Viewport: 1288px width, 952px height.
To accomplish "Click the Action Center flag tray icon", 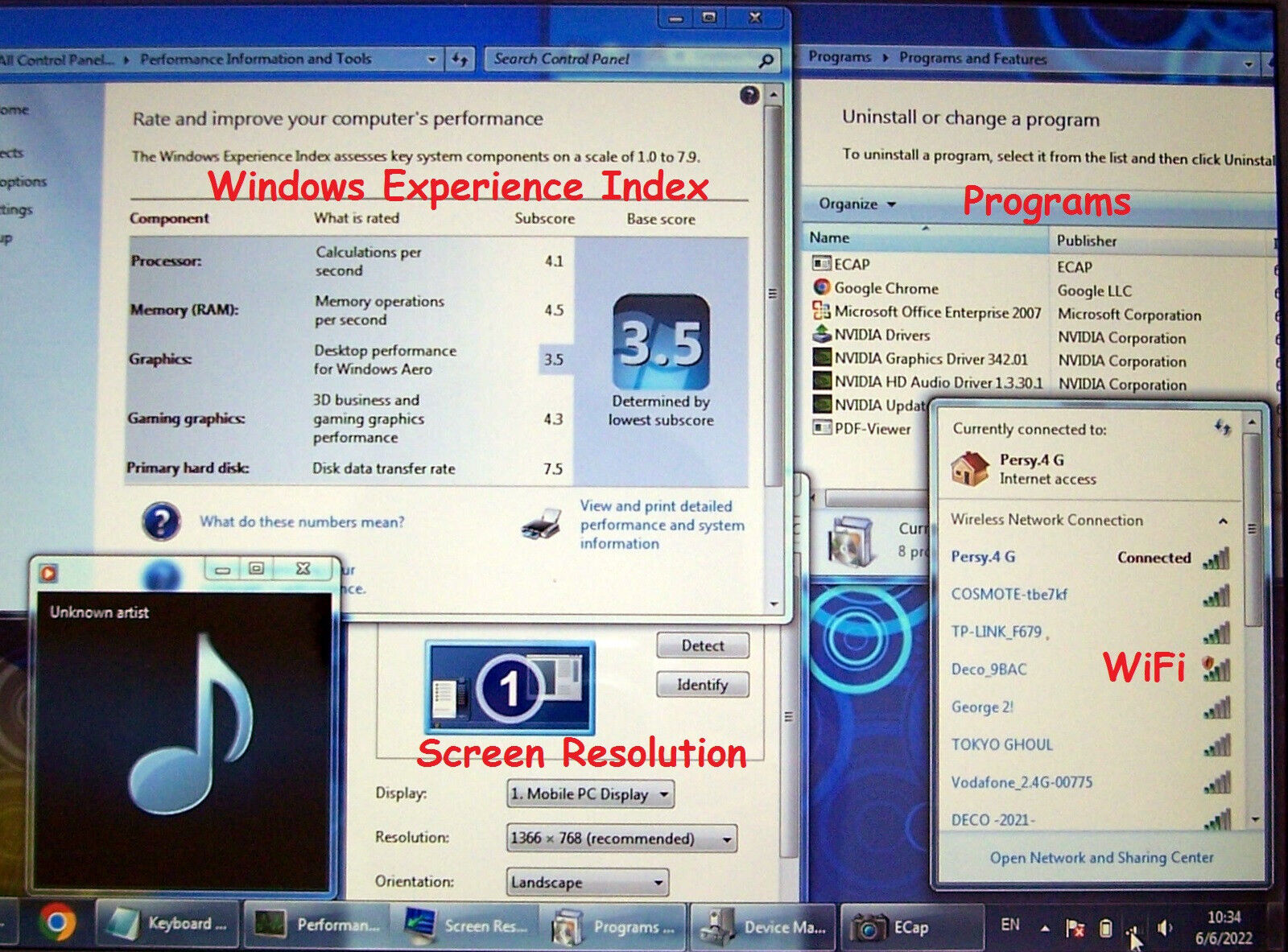I will [1075, 929].
